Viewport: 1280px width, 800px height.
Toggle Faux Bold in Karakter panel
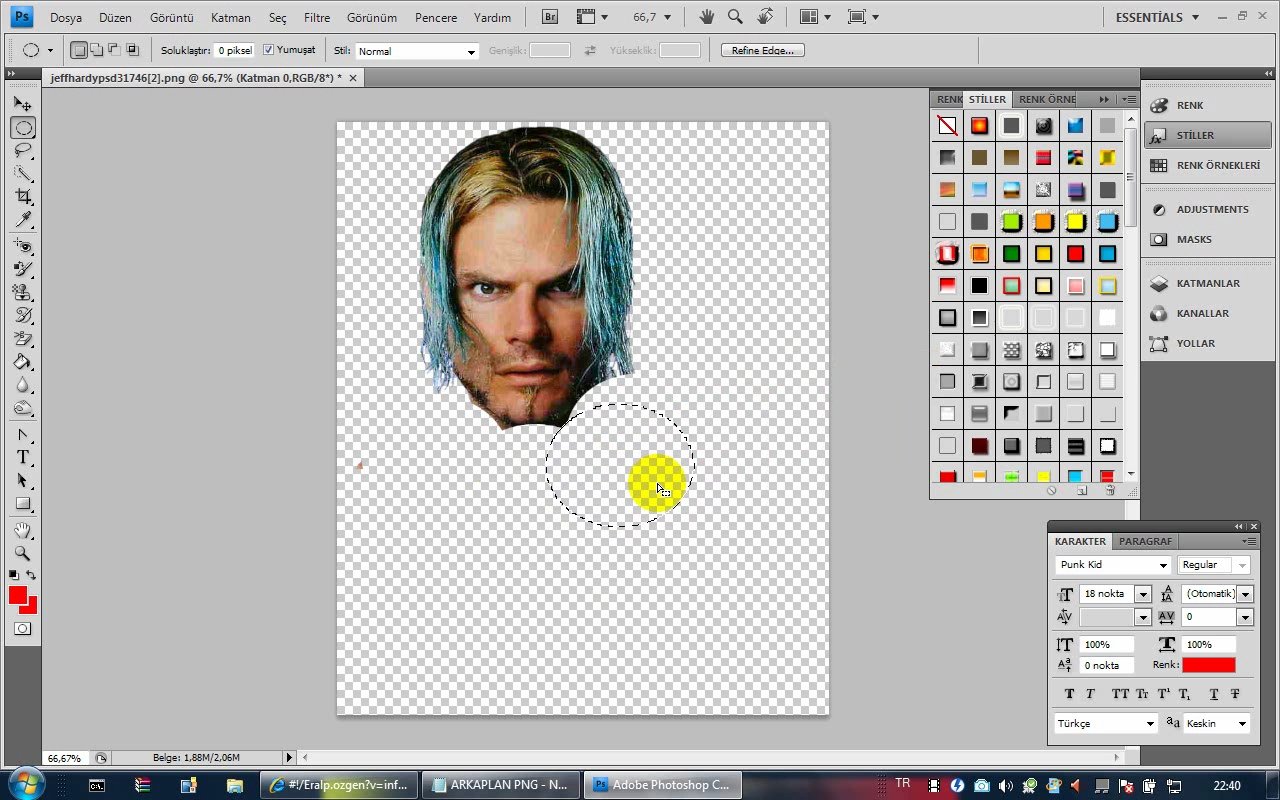(x=1069, y=693)
